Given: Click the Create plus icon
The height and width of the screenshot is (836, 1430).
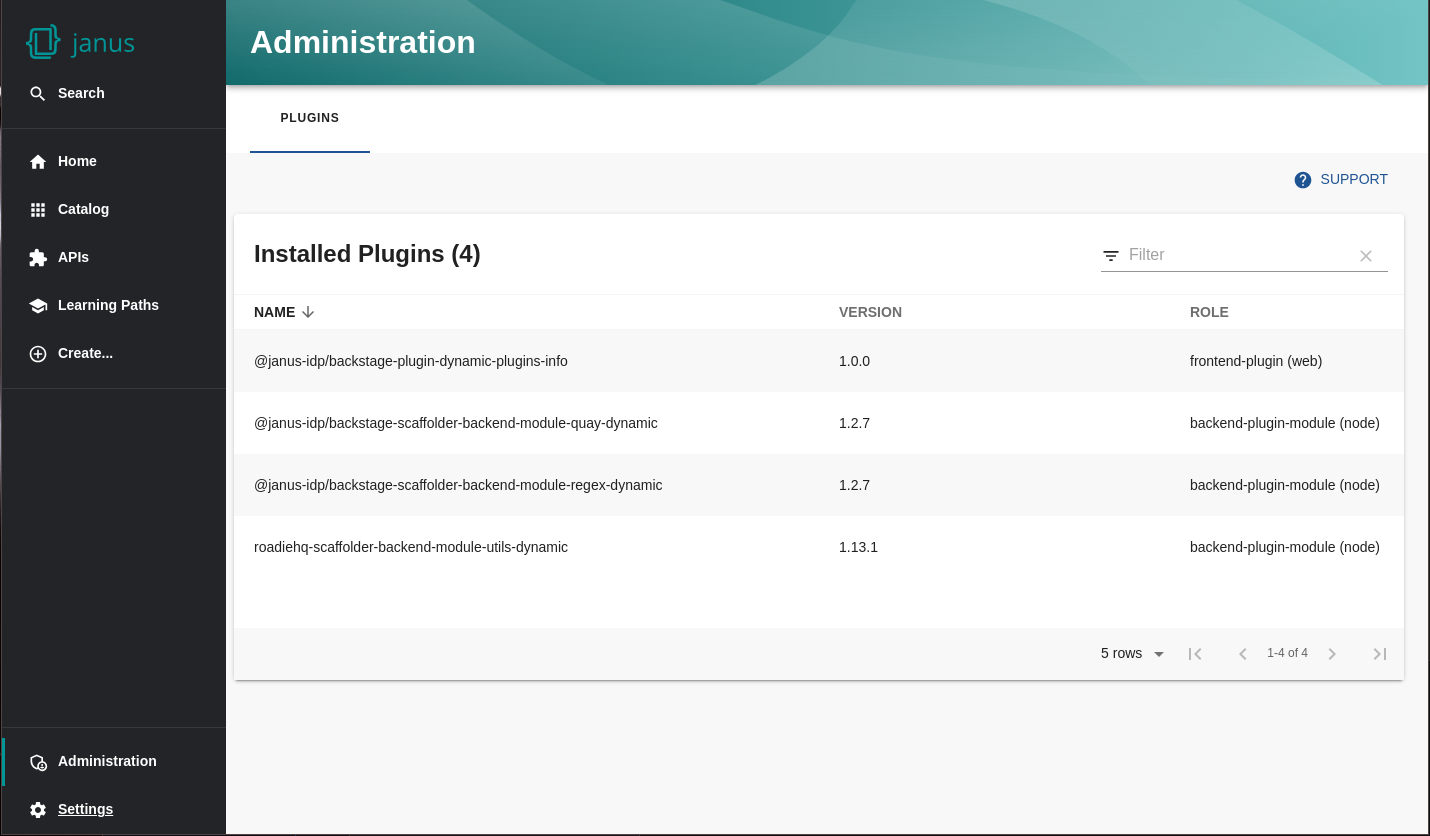Looking at the screenshot, I should 38,354.
